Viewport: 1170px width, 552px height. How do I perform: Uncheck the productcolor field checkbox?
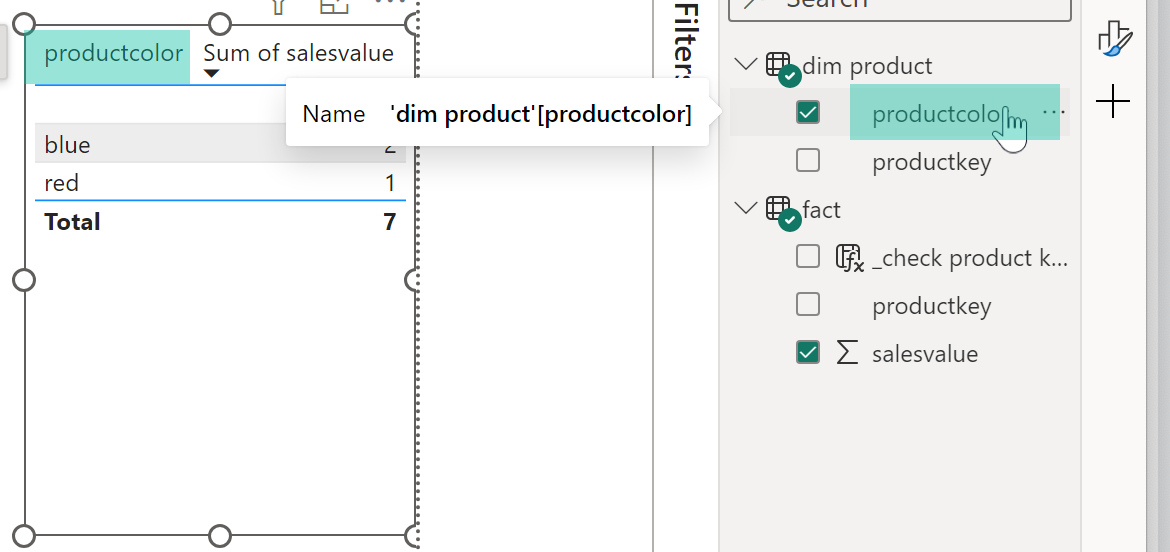(x=808, y=113)
